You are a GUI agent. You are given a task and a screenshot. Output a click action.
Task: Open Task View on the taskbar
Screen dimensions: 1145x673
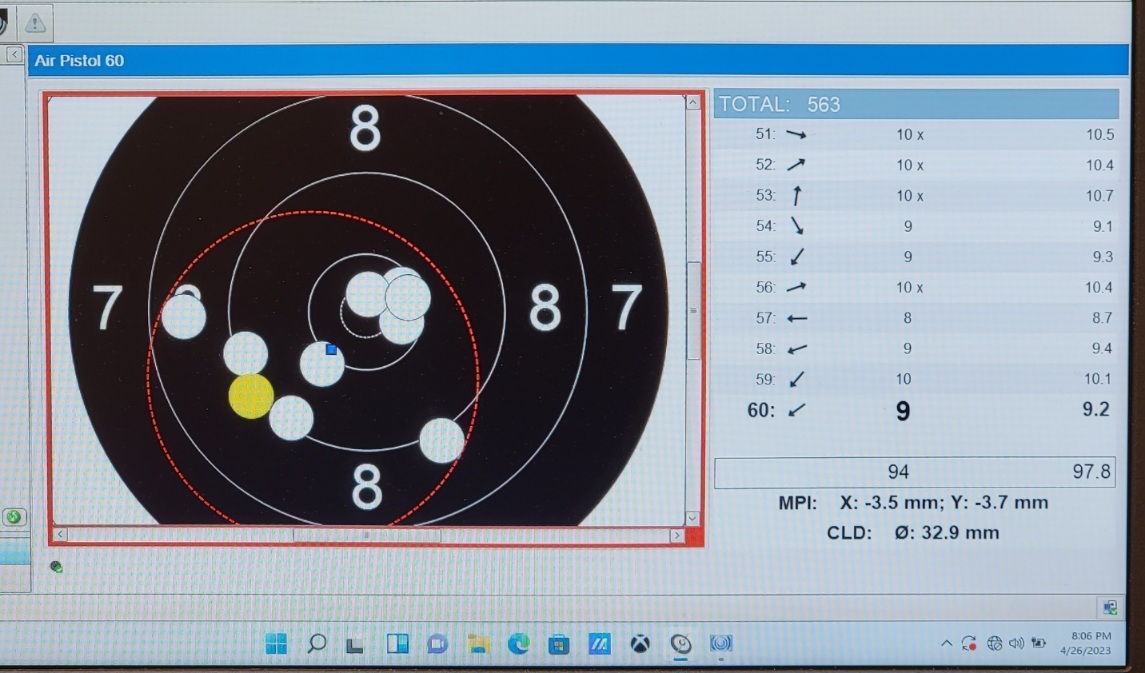pyautogui.click(x=355, y=645)
